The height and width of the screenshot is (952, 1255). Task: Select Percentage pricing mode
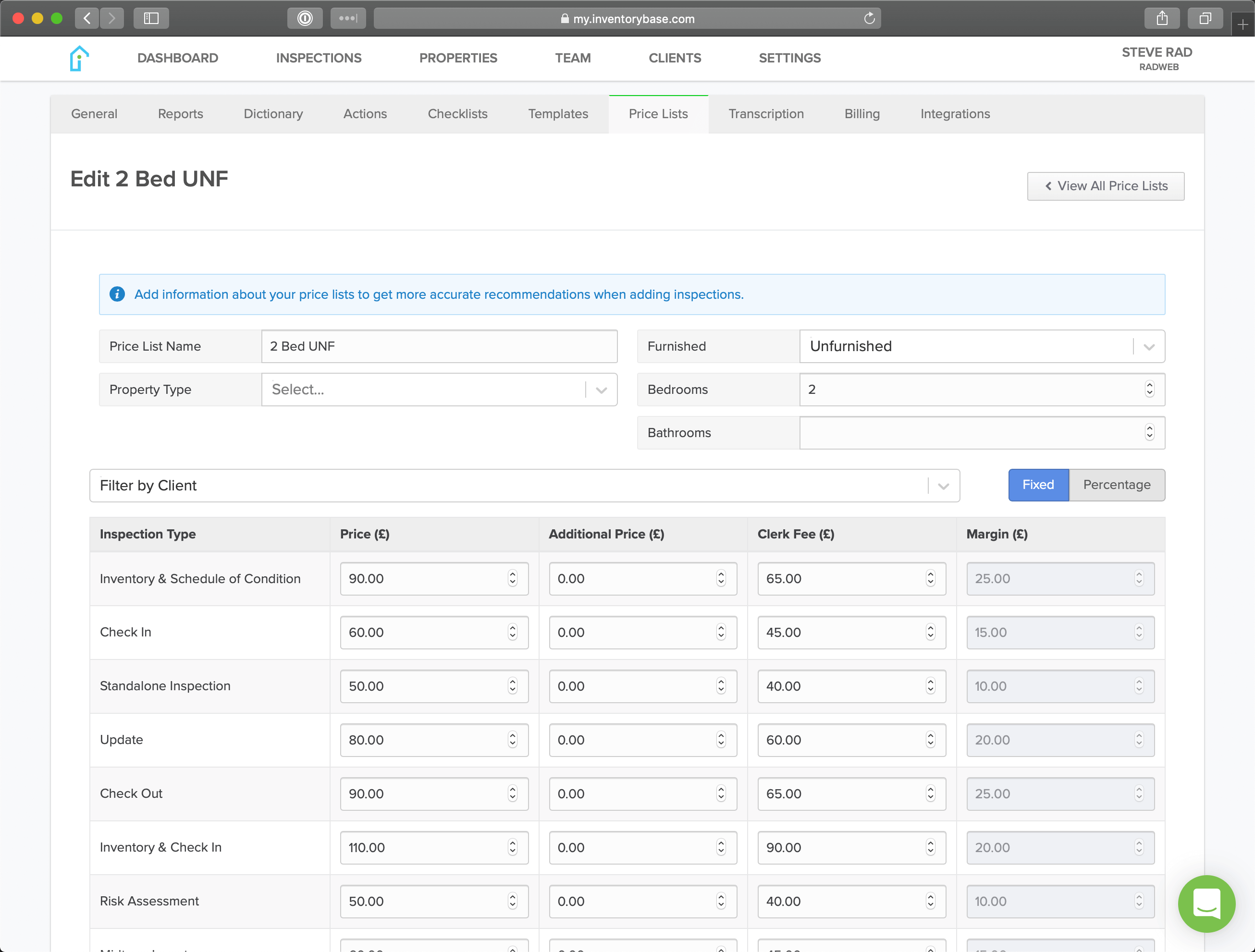1116,485
